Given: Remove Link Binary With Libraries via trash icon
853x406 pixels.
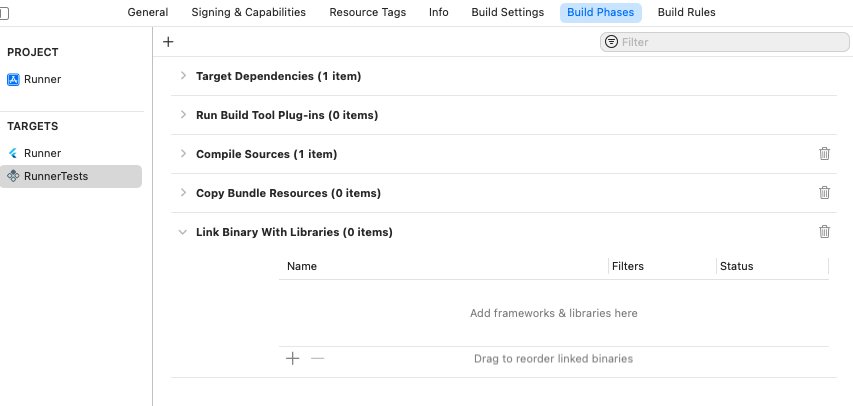Looking at the screenshot, I should pos(824,232).
